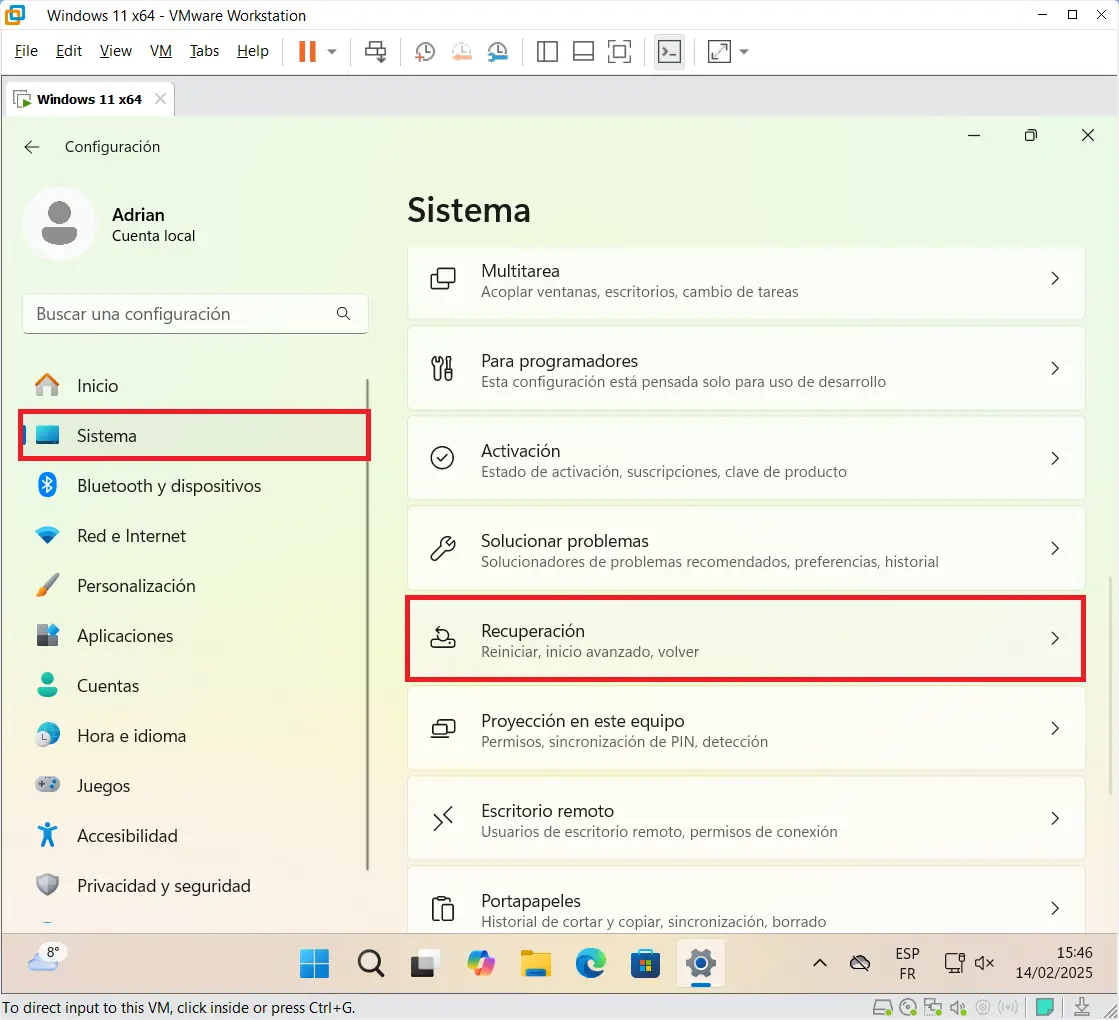Click the settings search magnifier icon
Image resolution: width=1119 pixels, height=1020 pixels.
(343, 313)
